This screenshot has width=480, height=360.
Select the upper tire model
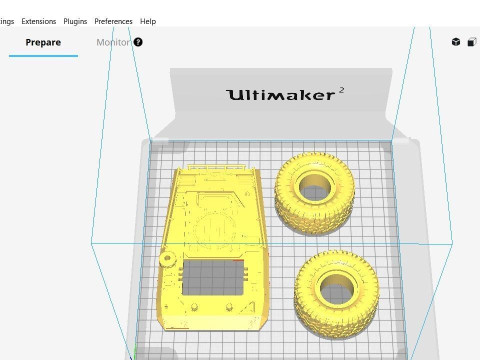(x=314, y=193)
